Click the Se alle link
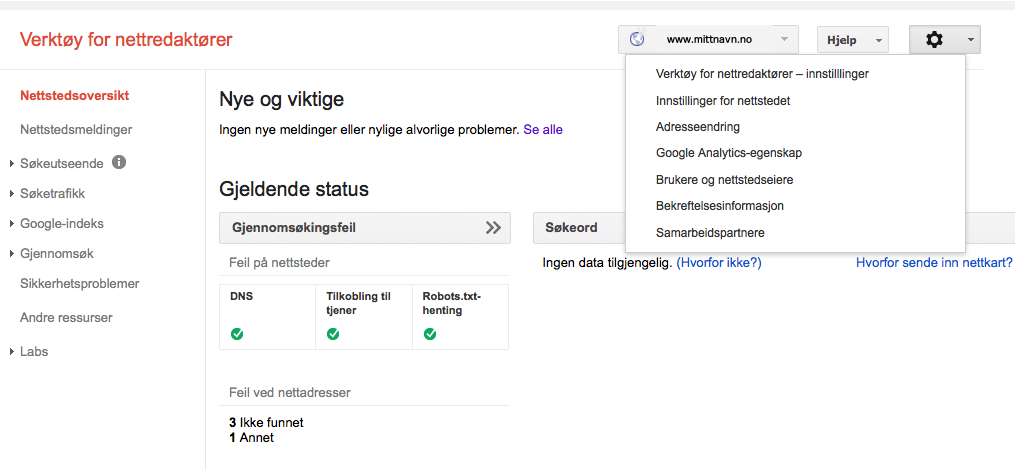Viewport: 1016px width, 470px height. (x=543, y=130)
